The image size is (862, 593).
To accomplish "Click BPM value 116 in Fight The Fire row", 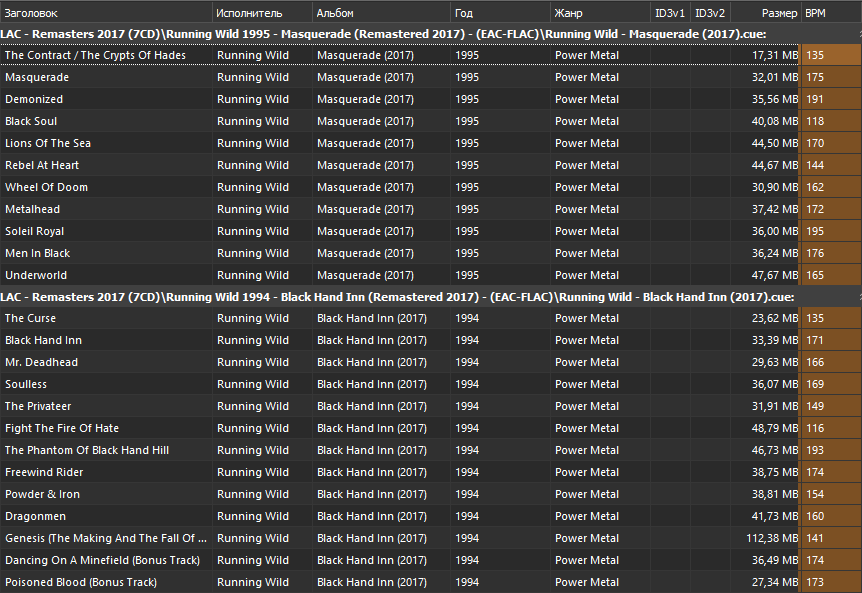I will pyautogui.click(x=815, y=428).
